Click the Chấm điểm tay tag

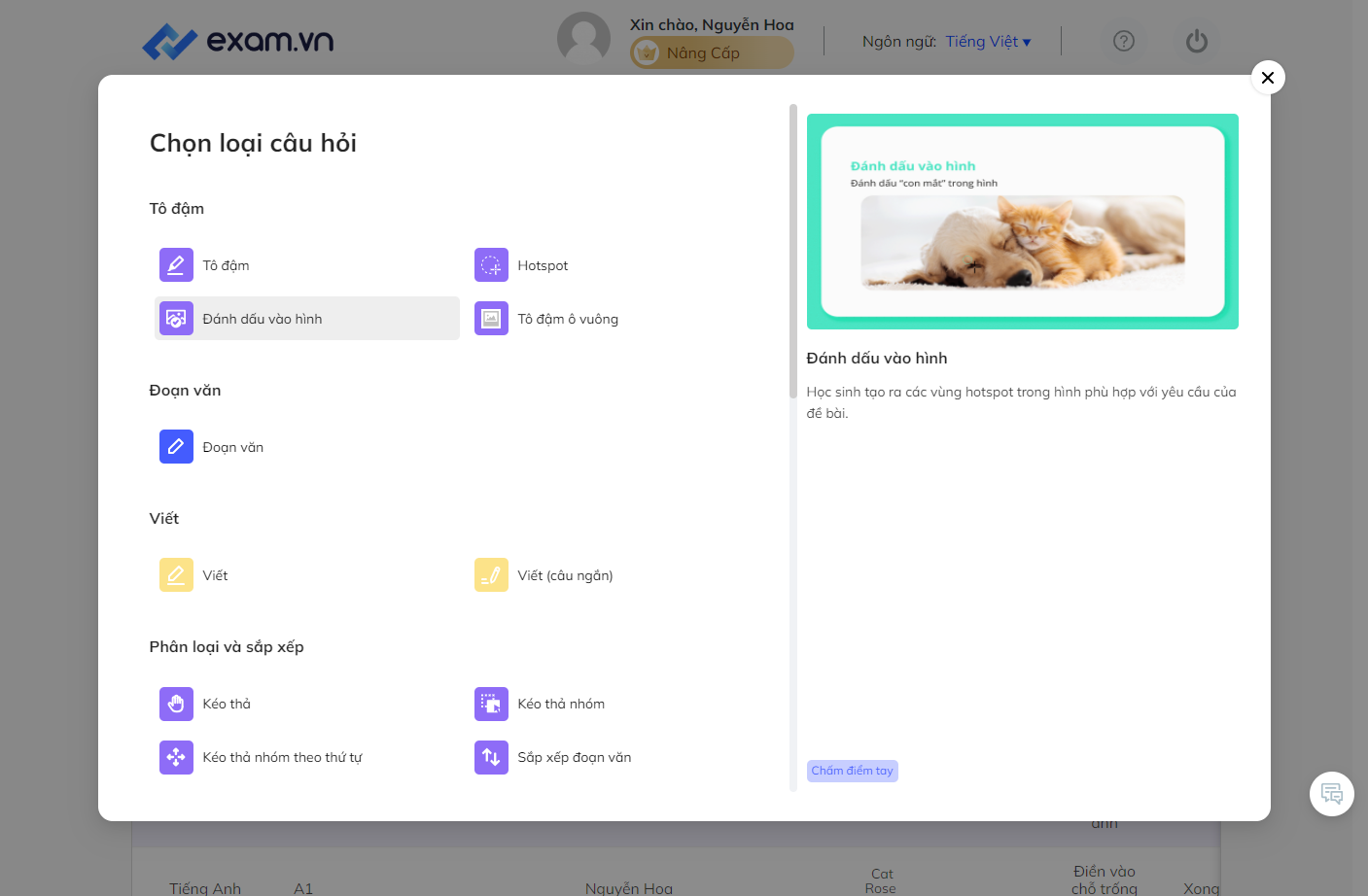(853, 771)
